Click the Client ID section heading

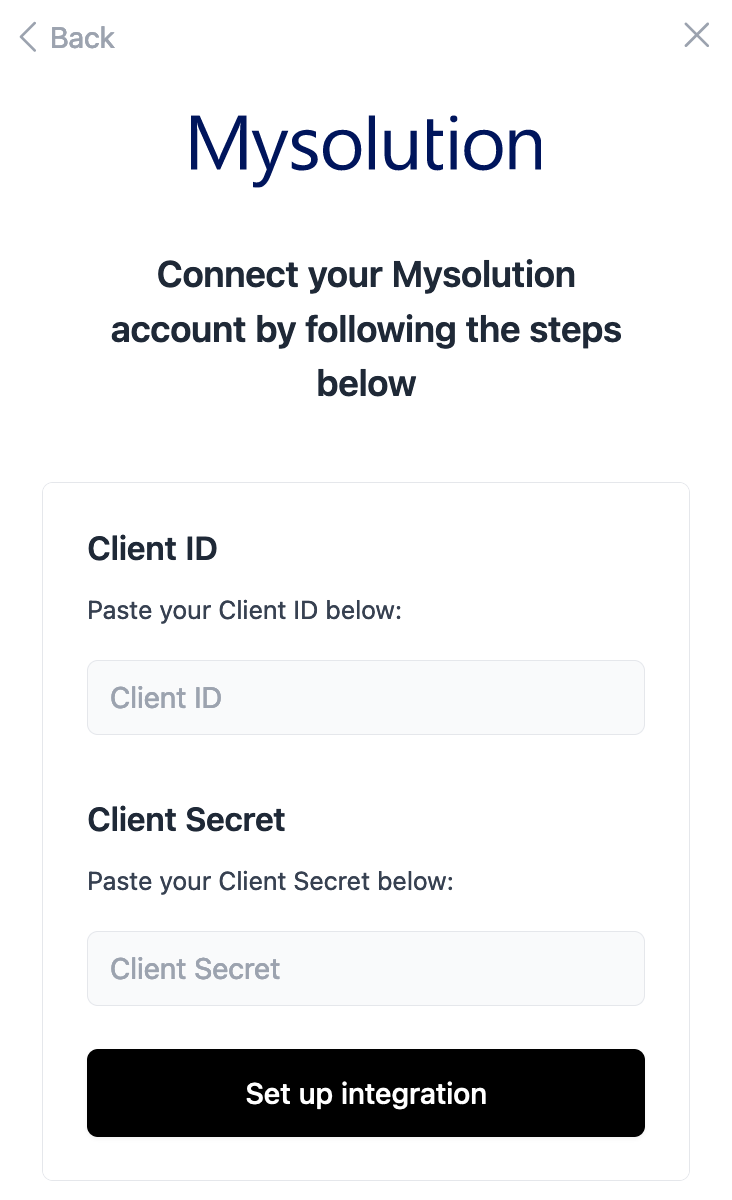pos(152,548)
